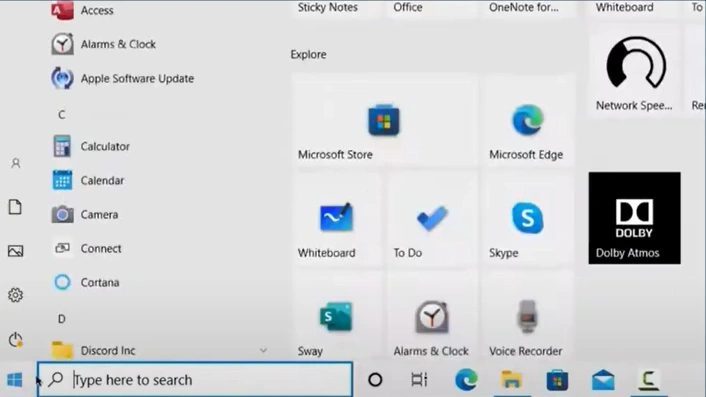The width and height of the screenshot is (706, 397).
Task: Open Office tile
Action: tap(432, 8)
